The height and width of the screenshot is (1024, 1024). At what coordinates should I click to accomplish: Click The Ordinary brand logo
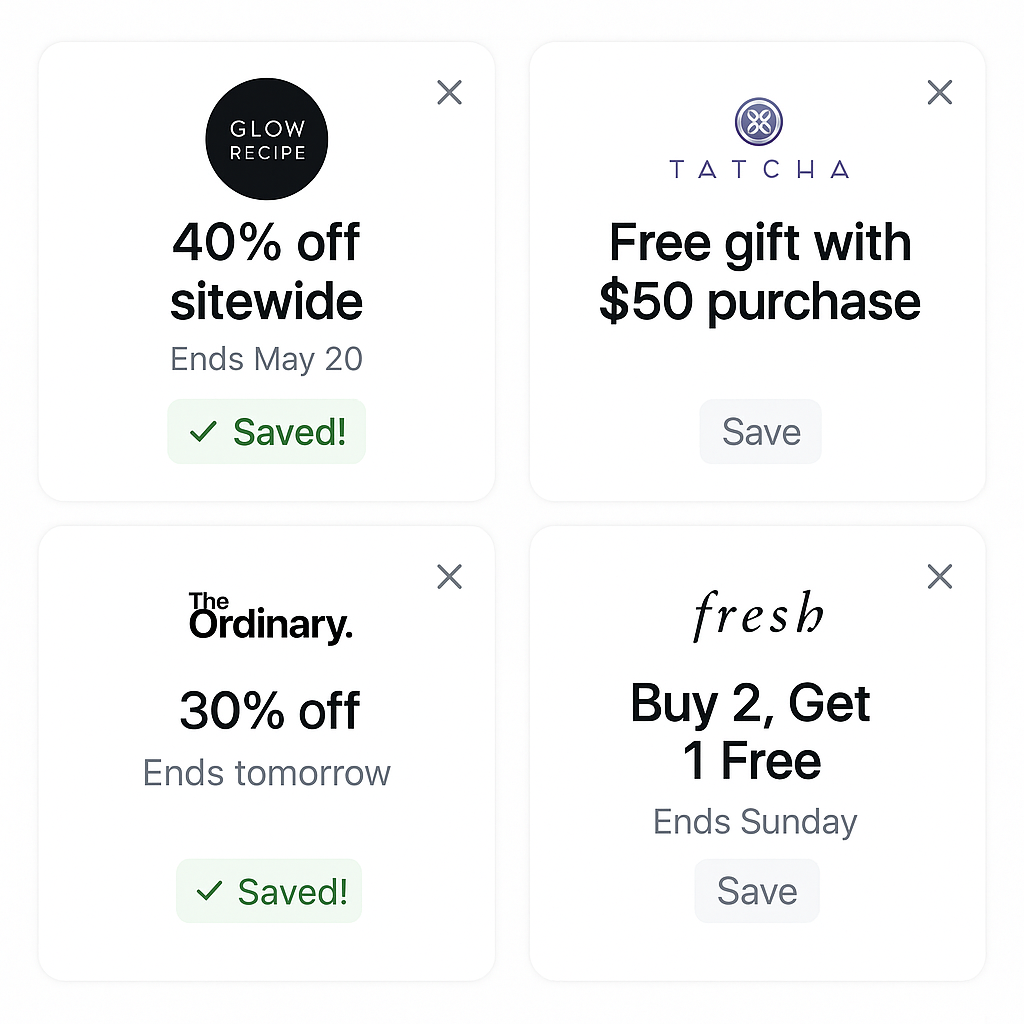[270, 616]
